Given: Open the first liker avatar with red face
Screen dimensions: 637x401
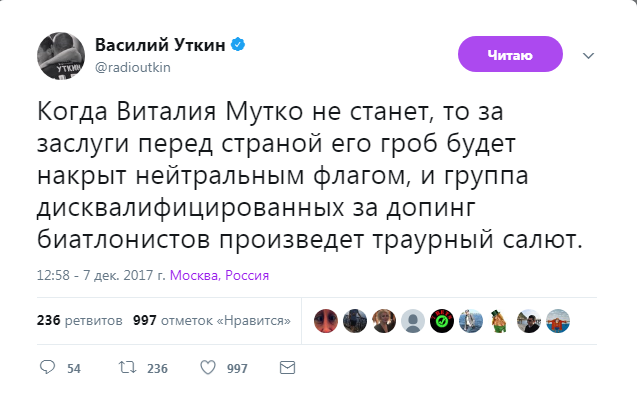Looking at the screenshot, I should (x=326, y=320).
